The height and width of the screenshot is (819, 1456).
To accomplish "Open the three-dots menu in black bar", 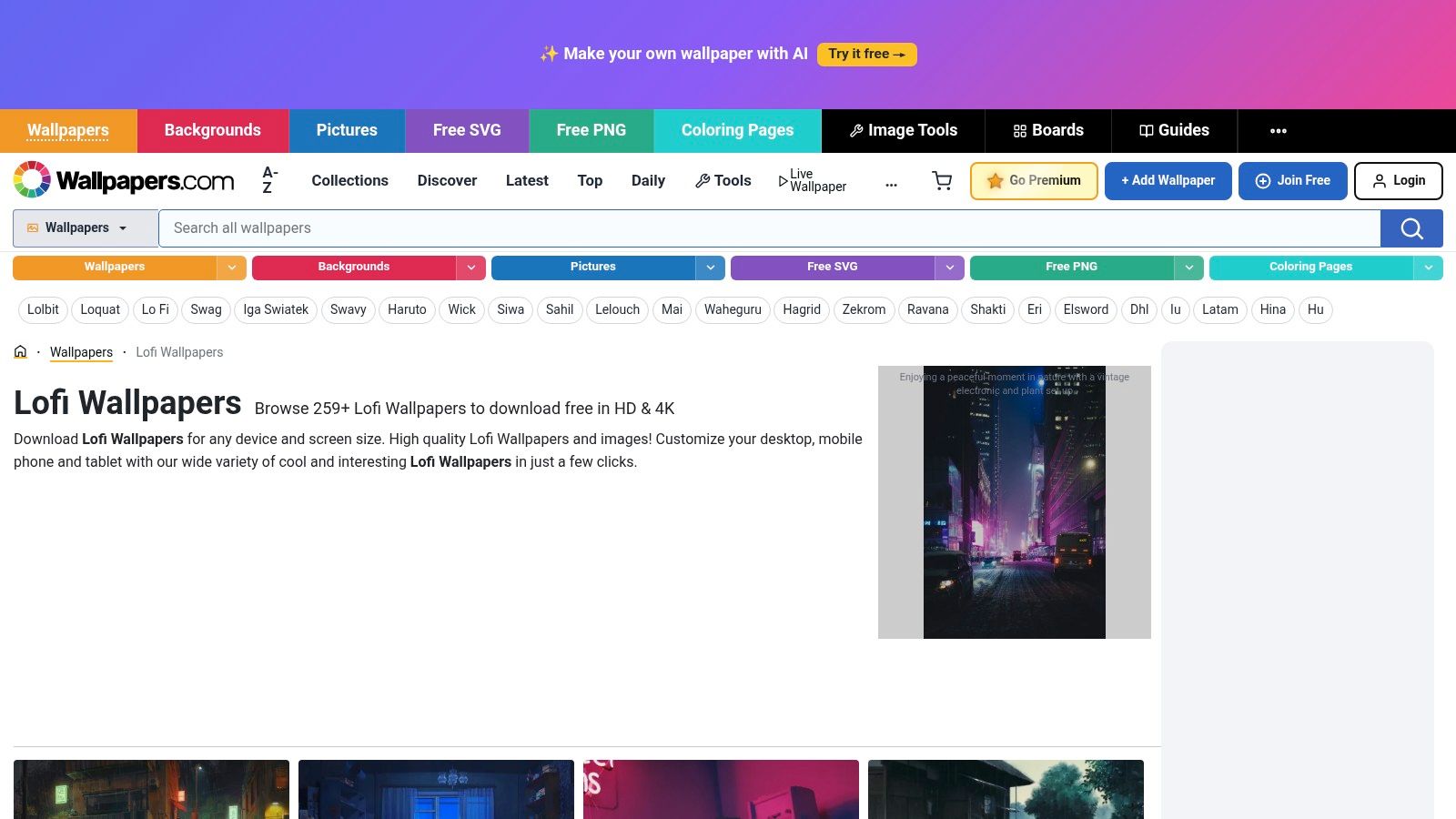I will tap(1279, 131).
